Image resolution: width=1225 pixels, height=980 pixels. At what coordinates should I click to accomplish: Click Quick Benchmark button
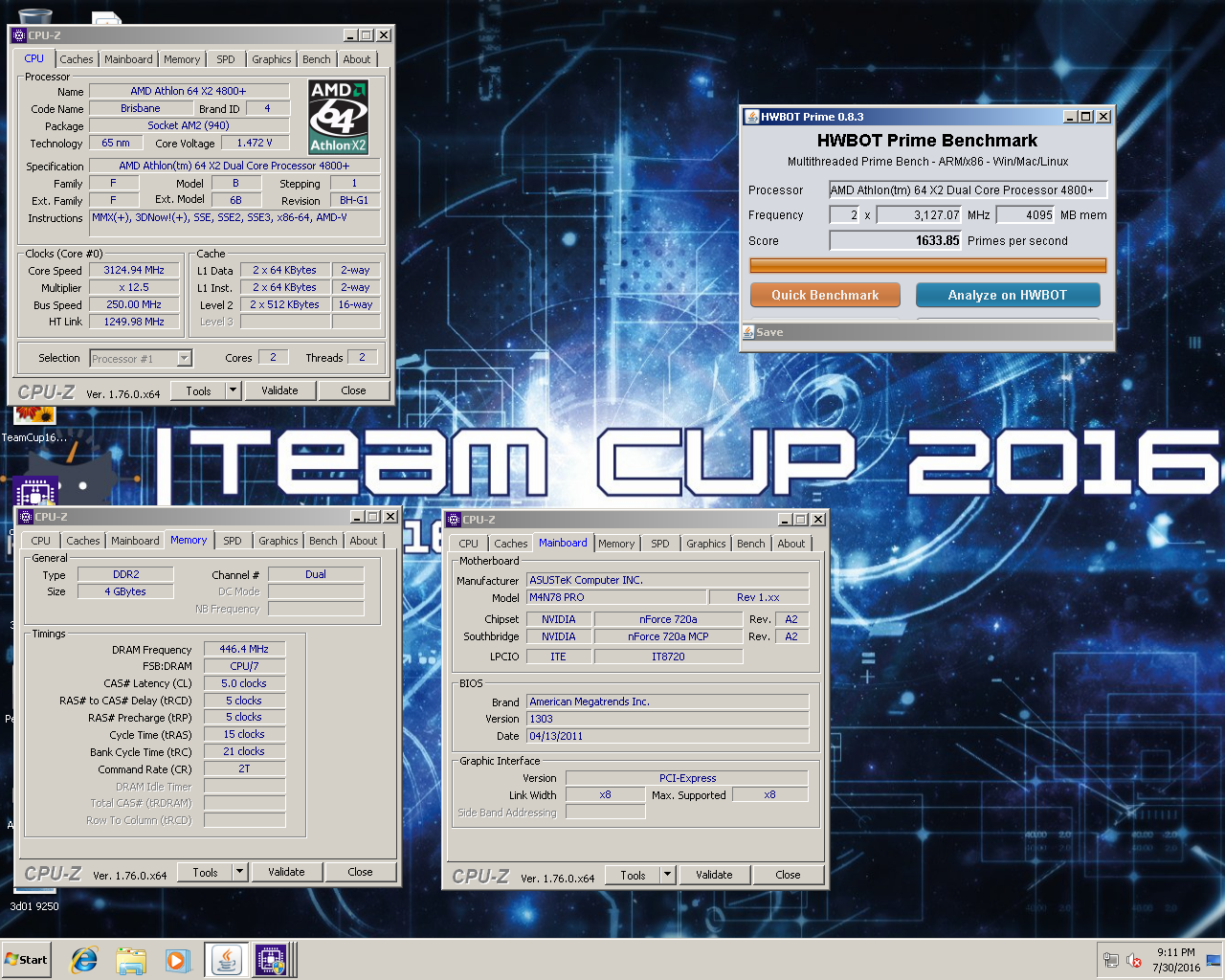[825, 295]
